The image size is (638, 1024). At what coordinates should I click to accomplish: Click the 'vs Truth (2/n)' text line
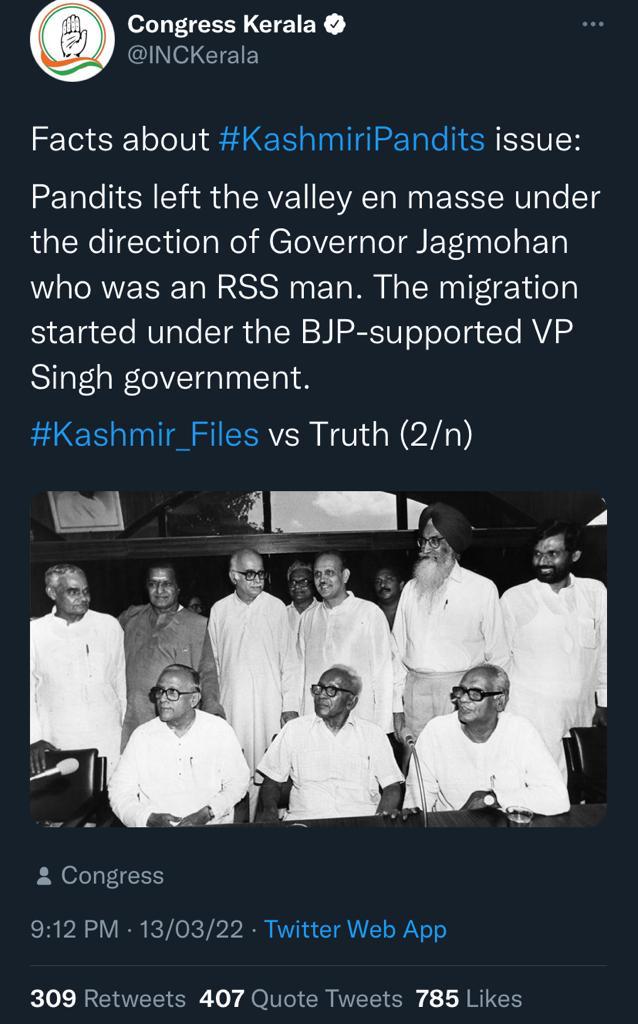[x=370, y=434]
